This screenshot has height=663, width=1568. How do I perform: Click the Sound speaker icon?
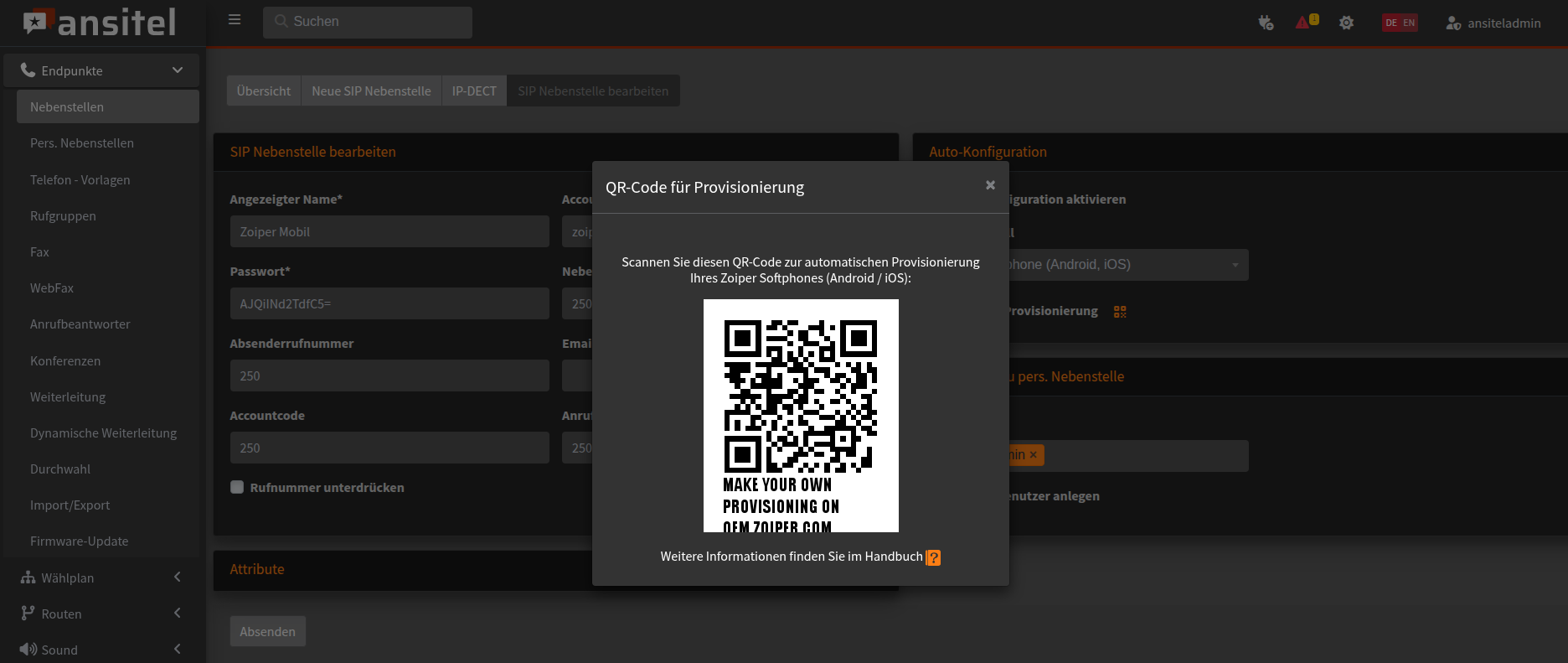pos(28,650)
